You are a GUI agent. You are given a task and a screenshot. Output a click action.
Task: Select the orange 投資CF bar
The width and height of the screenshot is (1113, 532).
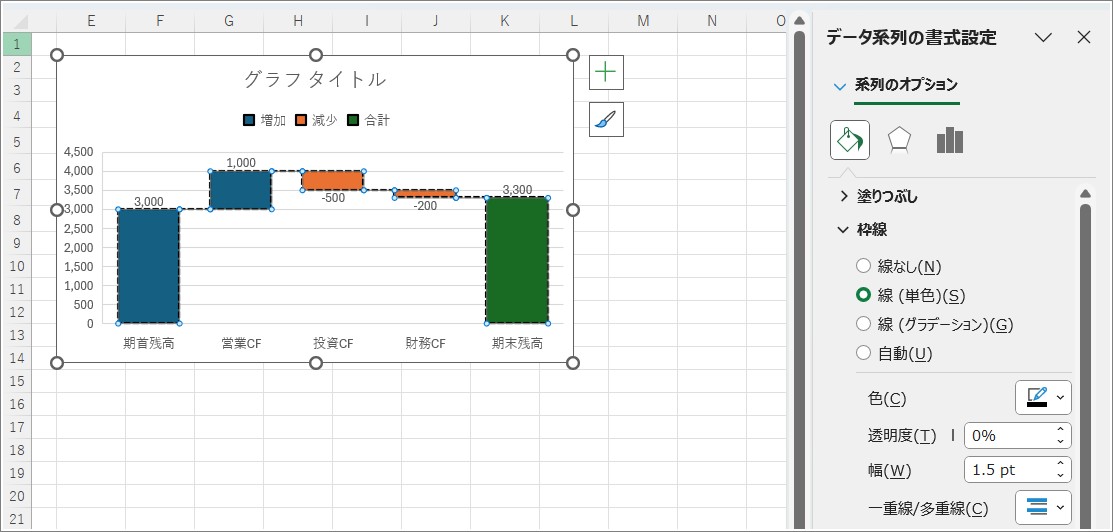pyautogui.click(x=333, y=180)
